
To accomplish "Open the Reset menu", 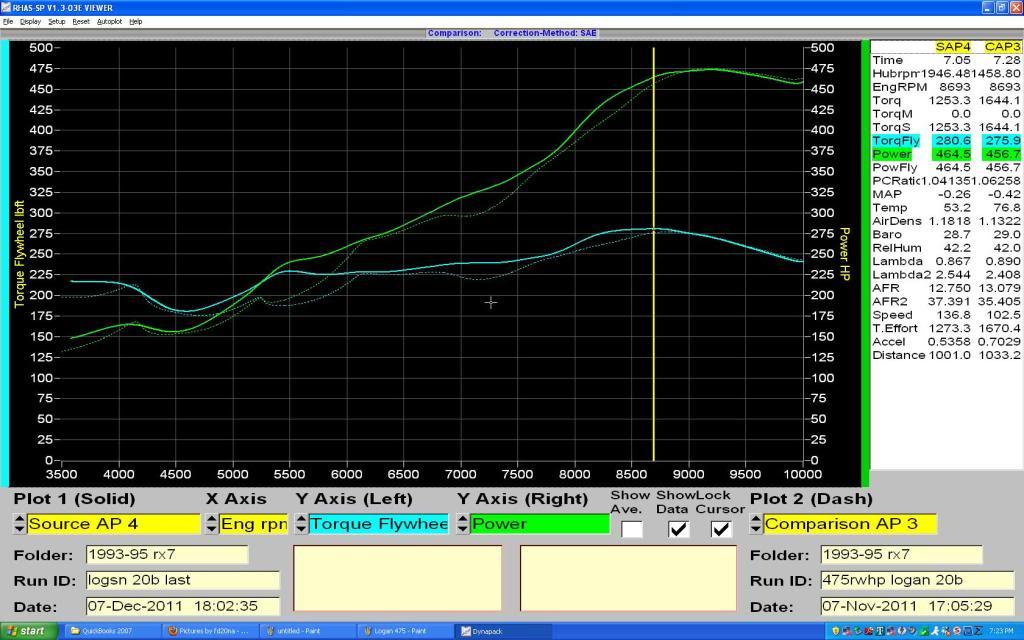I will 81,22.
